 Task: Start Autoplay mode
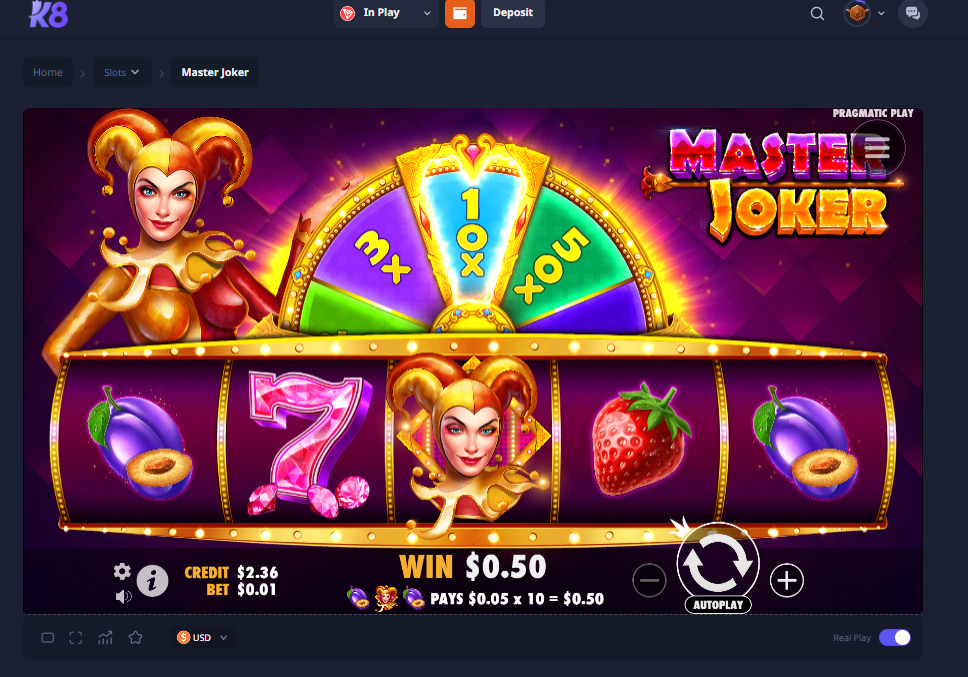point(718,605)
